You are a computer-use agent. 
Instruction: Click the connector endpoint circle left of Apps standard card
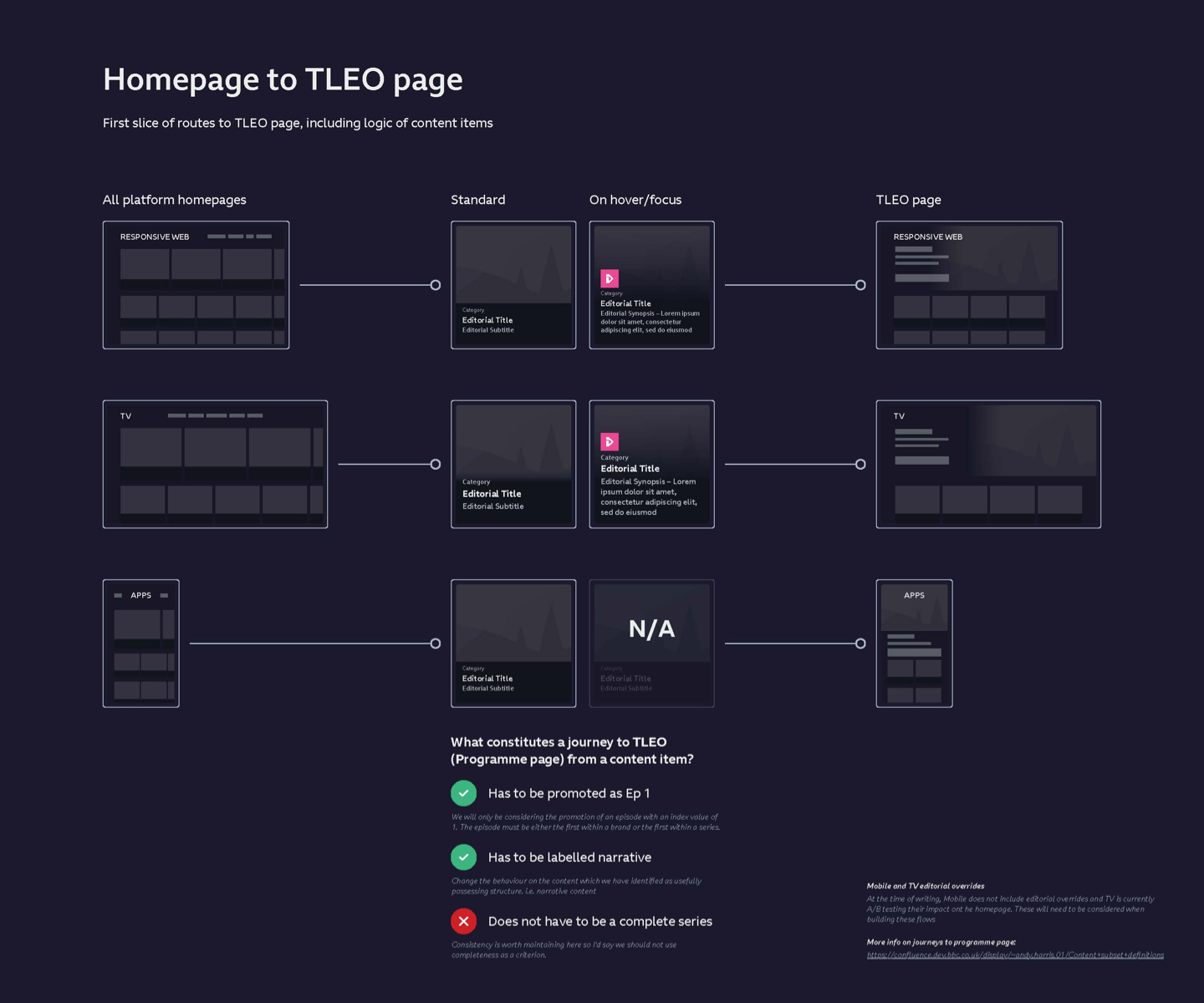[436, 644]
